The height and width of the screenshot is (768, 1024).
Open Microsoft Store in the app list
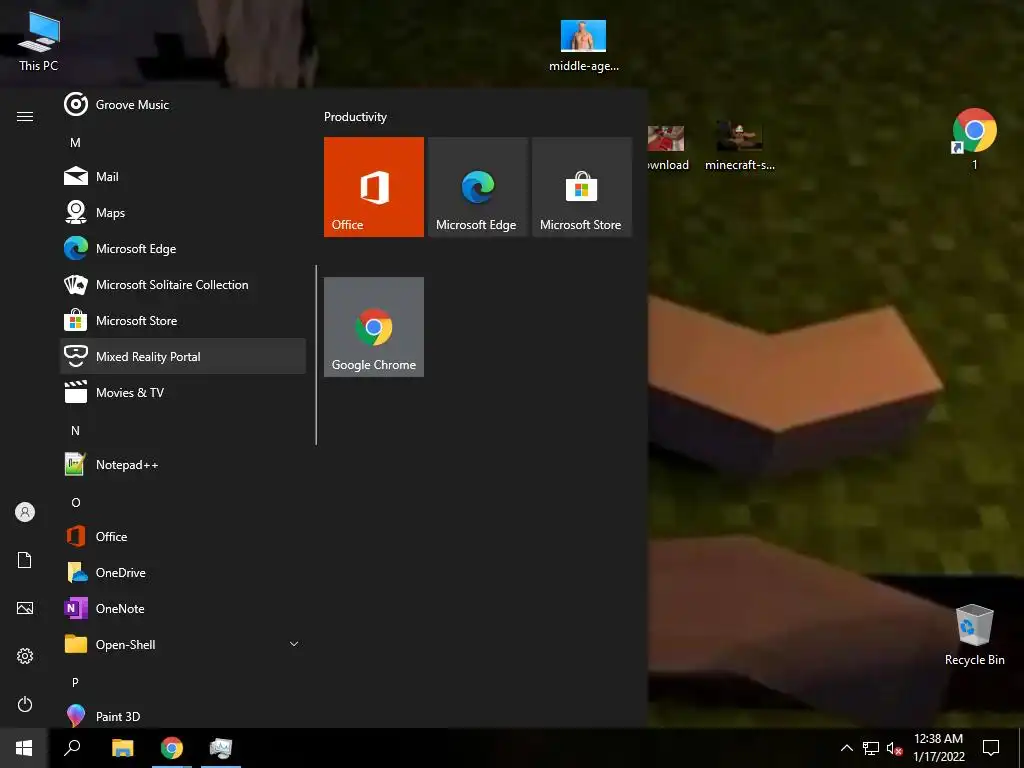[x=183, y=320]
